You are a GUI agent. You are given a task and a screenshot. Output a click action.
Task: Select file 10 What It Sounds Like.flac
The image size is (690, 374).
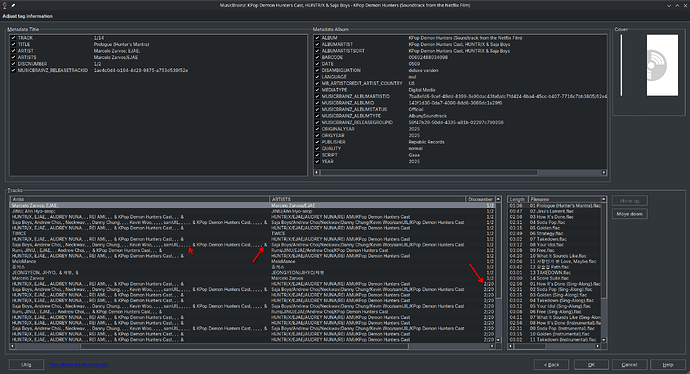[x=558, y=256]
